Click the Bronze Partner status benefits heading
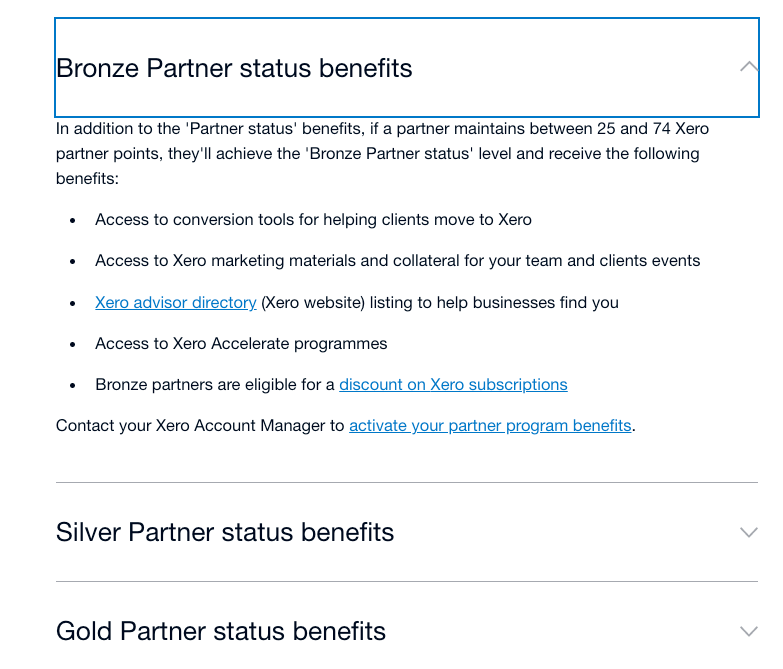 click(x=234, y=68)
